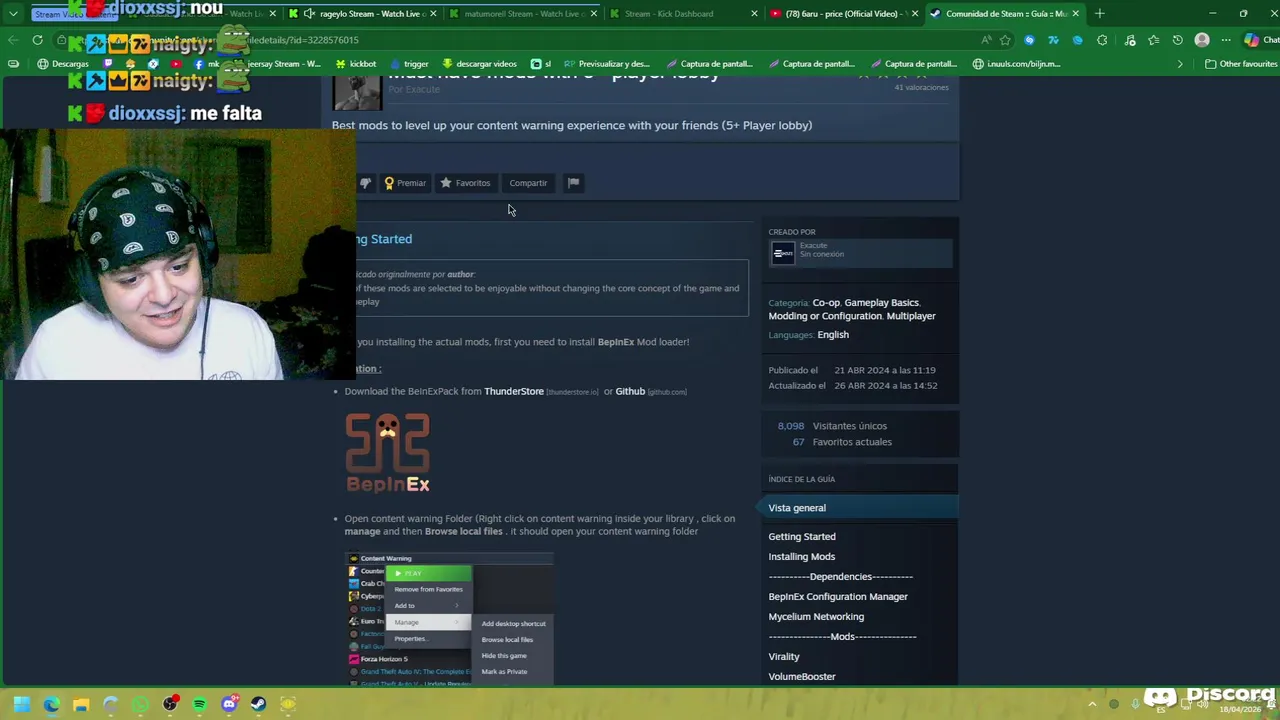
Task: Open the Previsualizar bookmark
Action: click(x=607, y=64)
